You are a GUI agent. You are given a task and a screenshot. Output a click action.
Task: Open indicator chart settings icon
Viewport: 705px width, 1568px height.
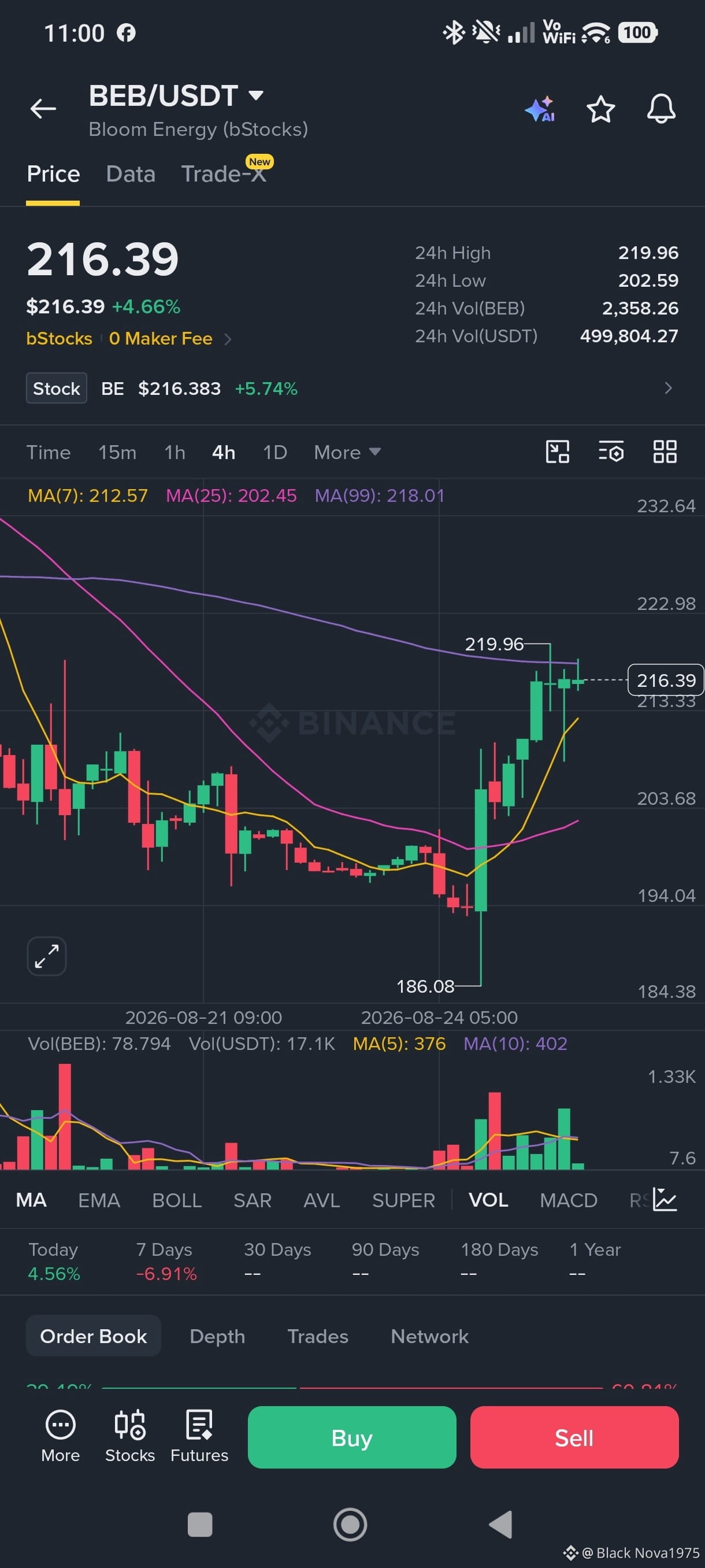664,1199
